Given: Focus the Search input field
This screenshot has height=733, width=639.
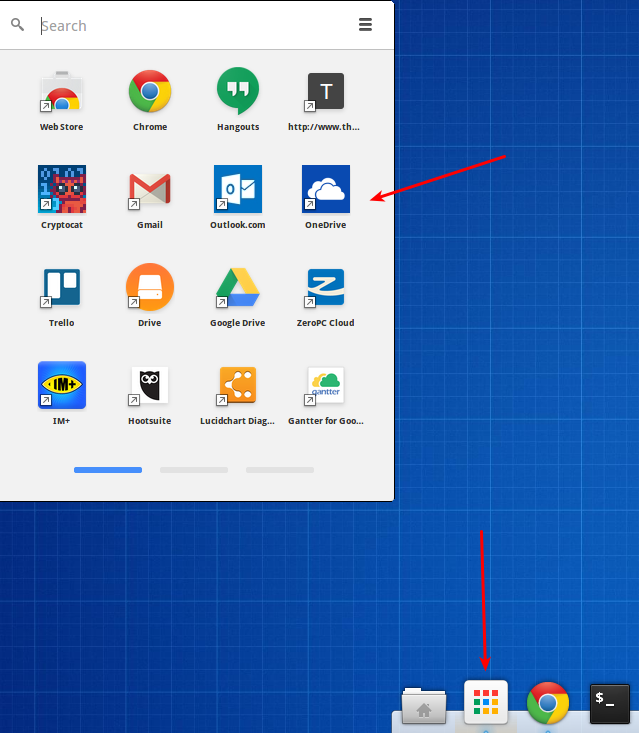Looking at the screenshot, I should coord(192,25).
